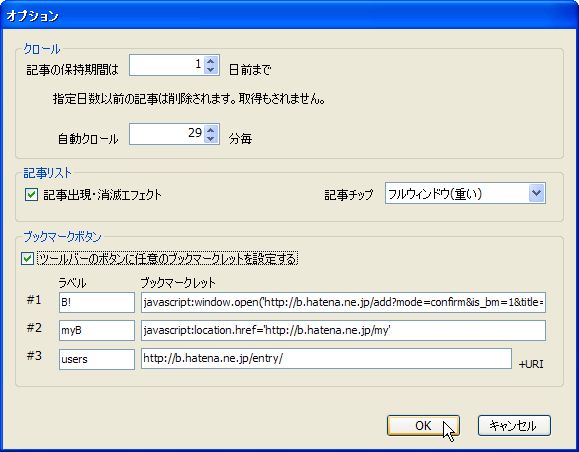Click the #1 bookmarklet window.open field
Screen dimensions: 579x452
click(x=343, y=302)
